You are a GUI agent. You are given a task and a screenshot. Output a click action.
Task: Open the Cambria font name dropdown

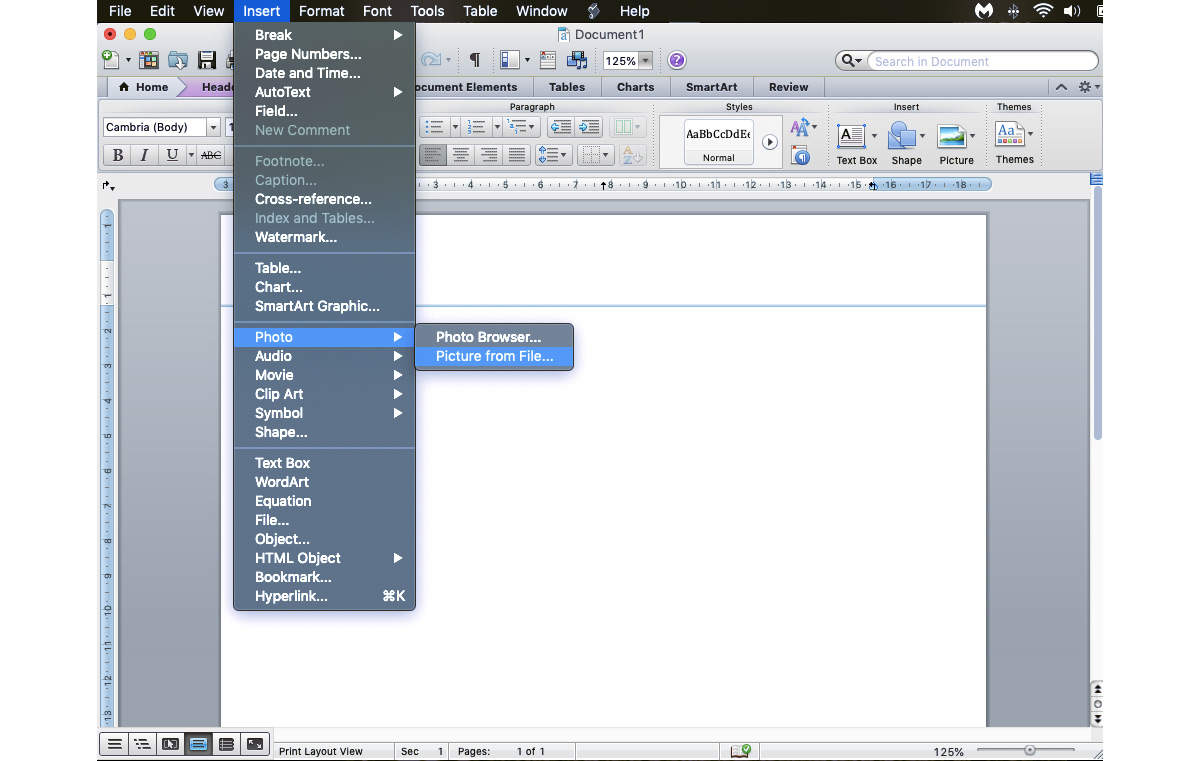[213, 127]
